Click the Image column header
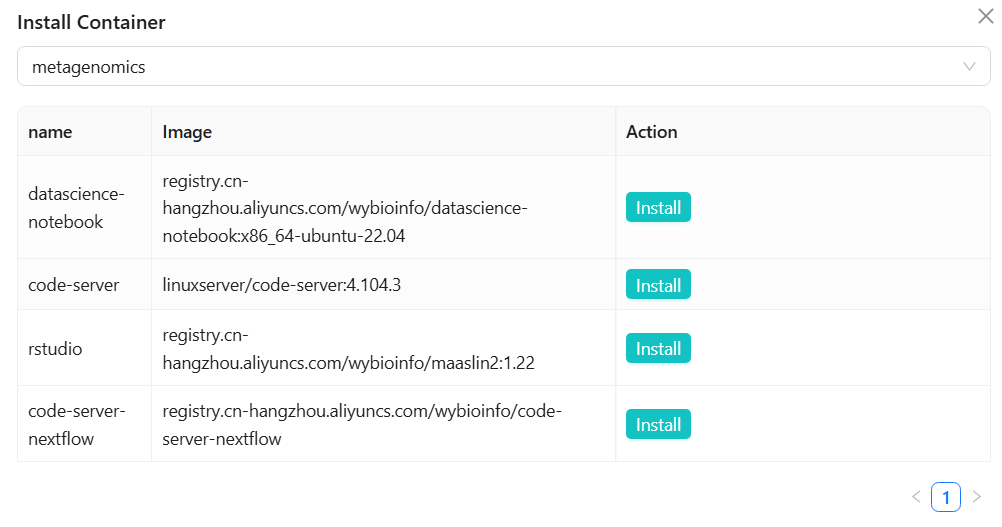This screenshot has width=1002, height=527. click(x=187, y=132)
